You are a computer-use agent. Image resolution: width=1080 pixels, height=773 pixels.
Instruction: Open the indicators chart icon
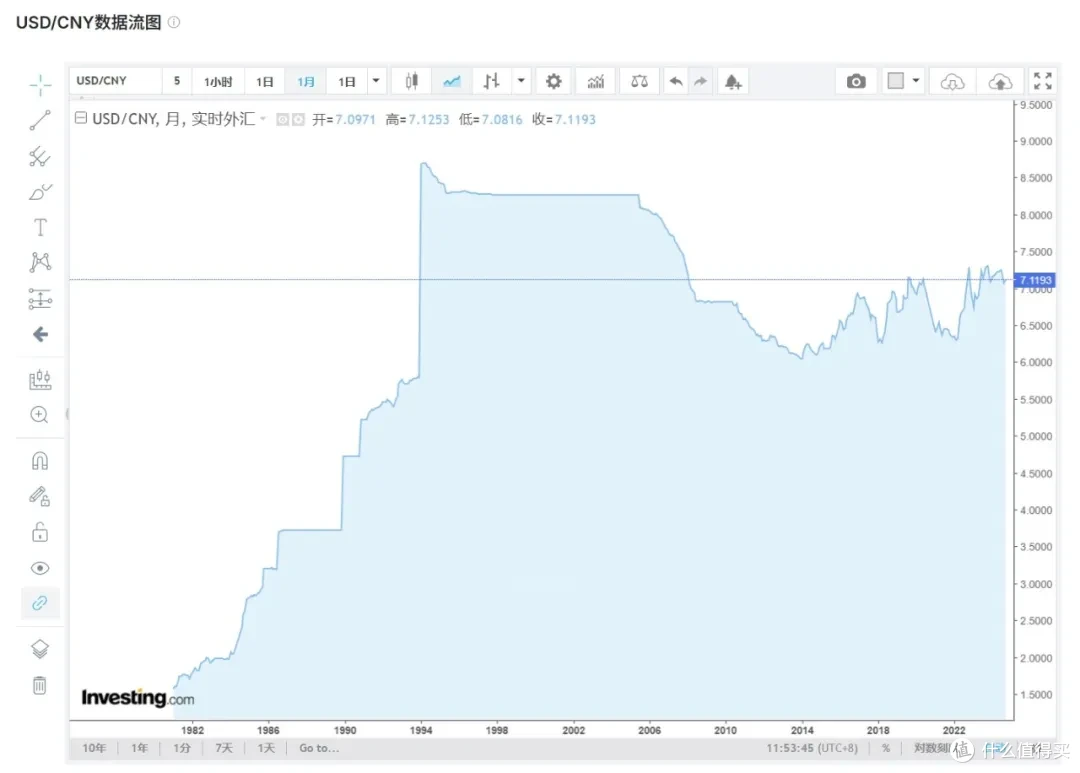point(596,81)
